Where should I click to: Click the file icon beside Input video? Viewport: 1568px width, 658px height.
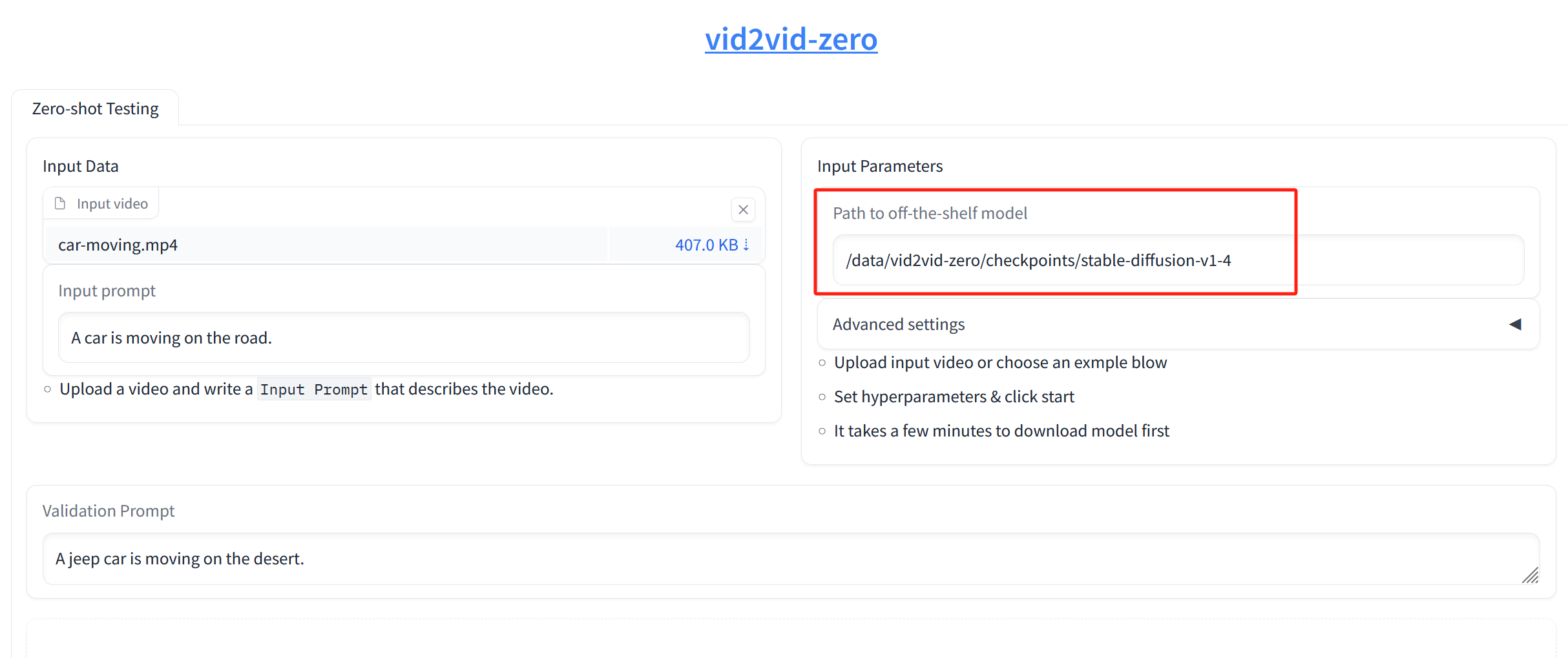click(59, 203)
